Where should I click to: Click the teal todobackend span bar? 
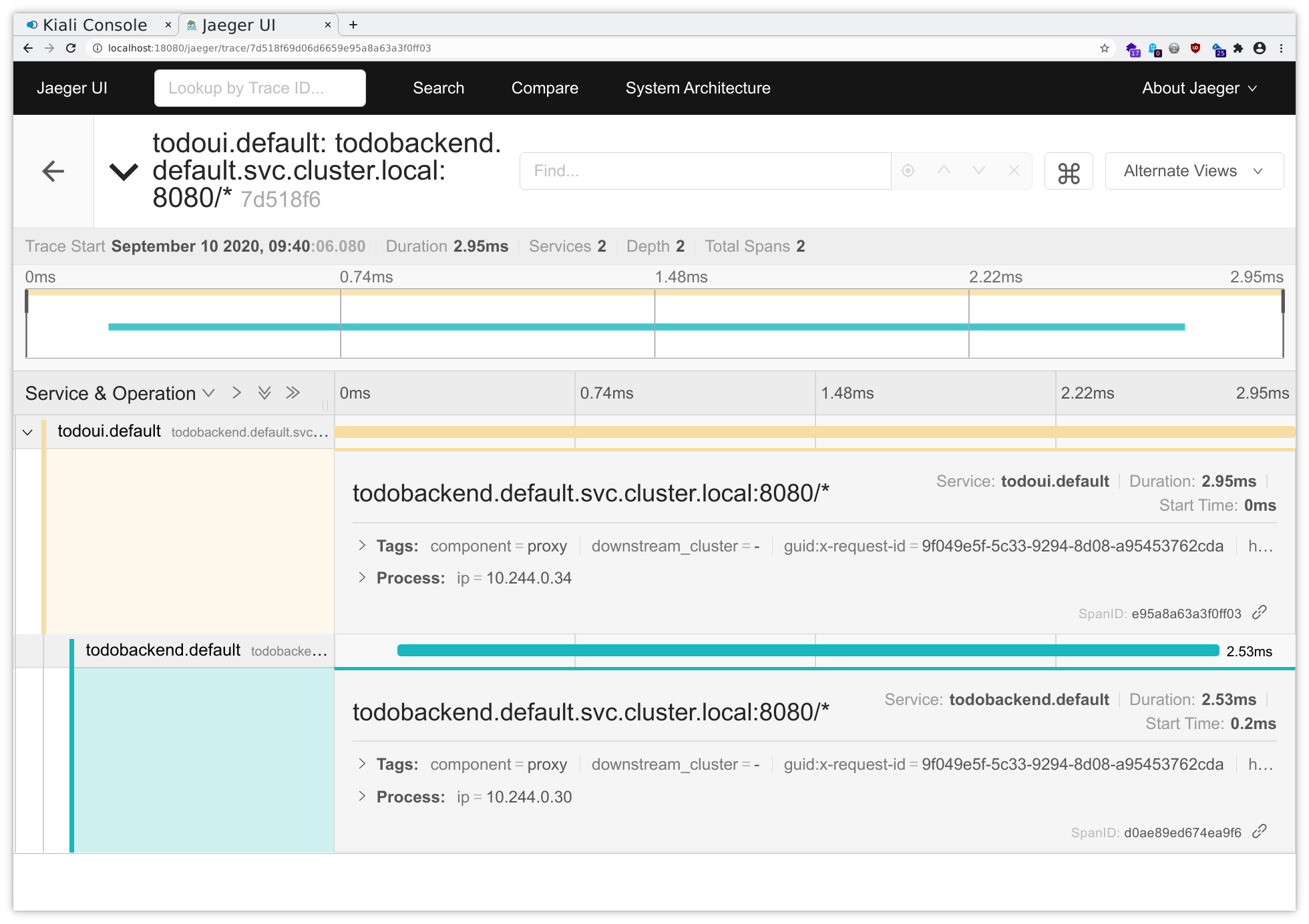(x=807, y=651)
